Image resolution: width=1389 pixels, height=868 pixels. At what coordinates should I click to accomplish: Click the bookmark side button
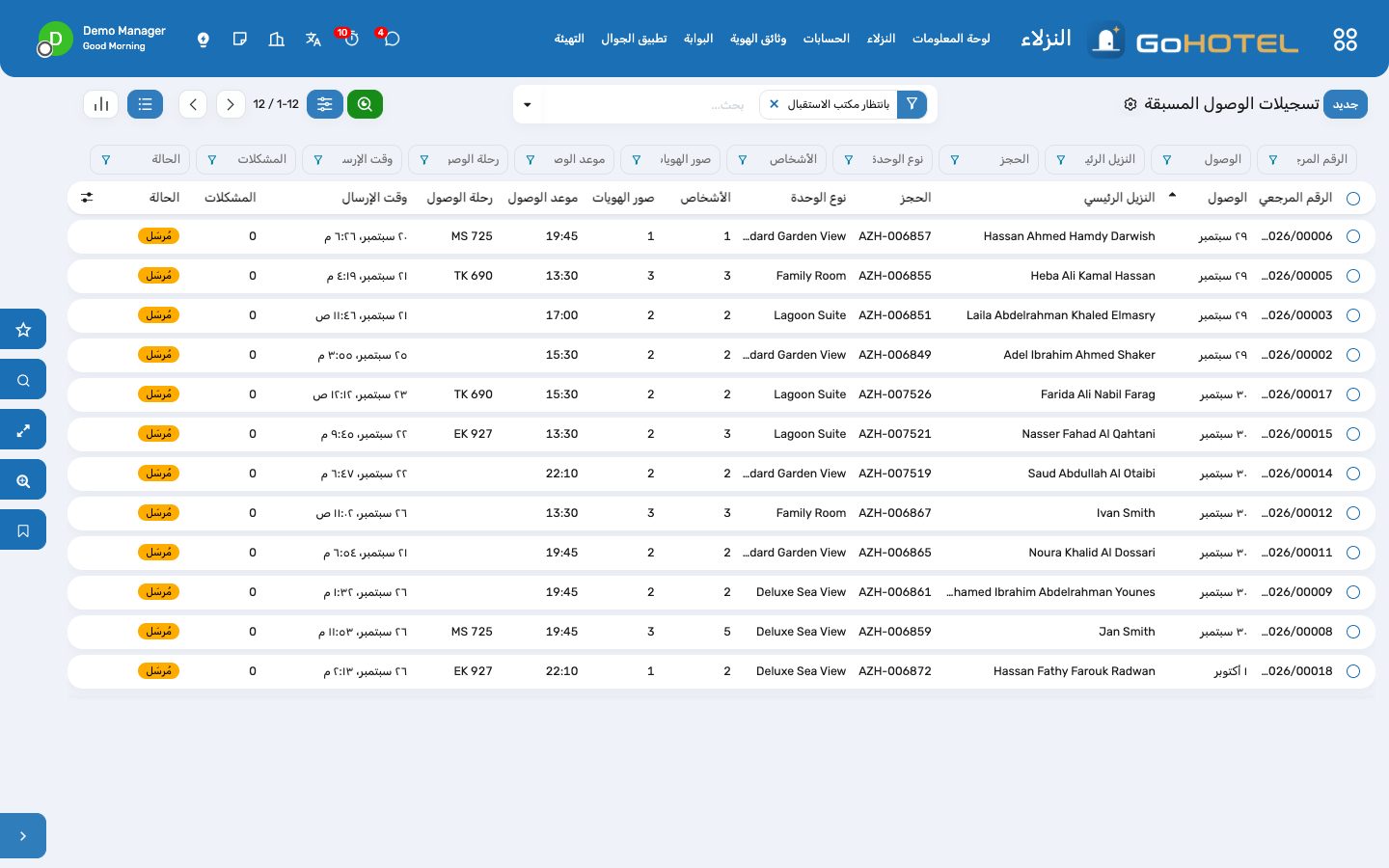(23, 530)
